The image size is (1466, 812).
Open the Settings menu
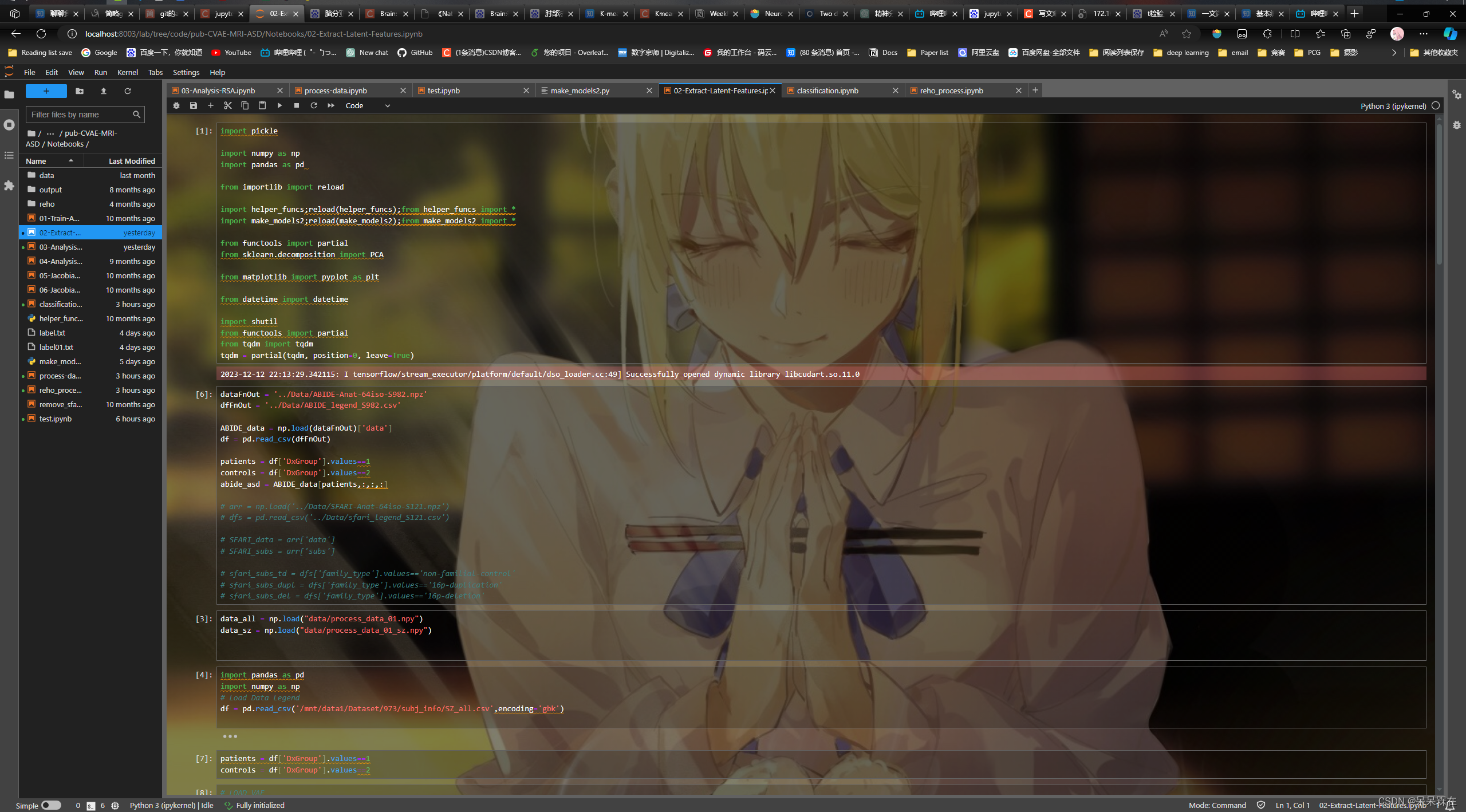(186, 72)
